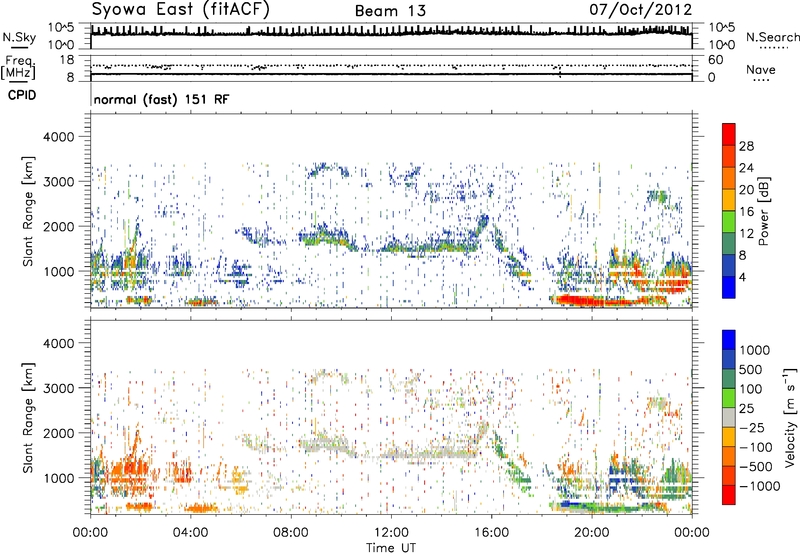Select the "N.Sky" legend label
This screenshot has width=800, height=554.
click(x=19, y=37)
